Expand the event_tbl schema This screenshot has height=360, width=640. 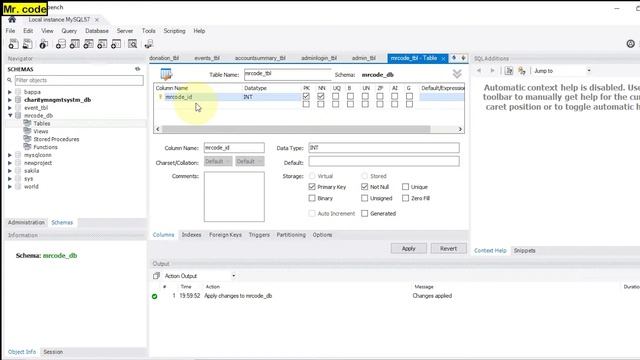pos(10,108)
